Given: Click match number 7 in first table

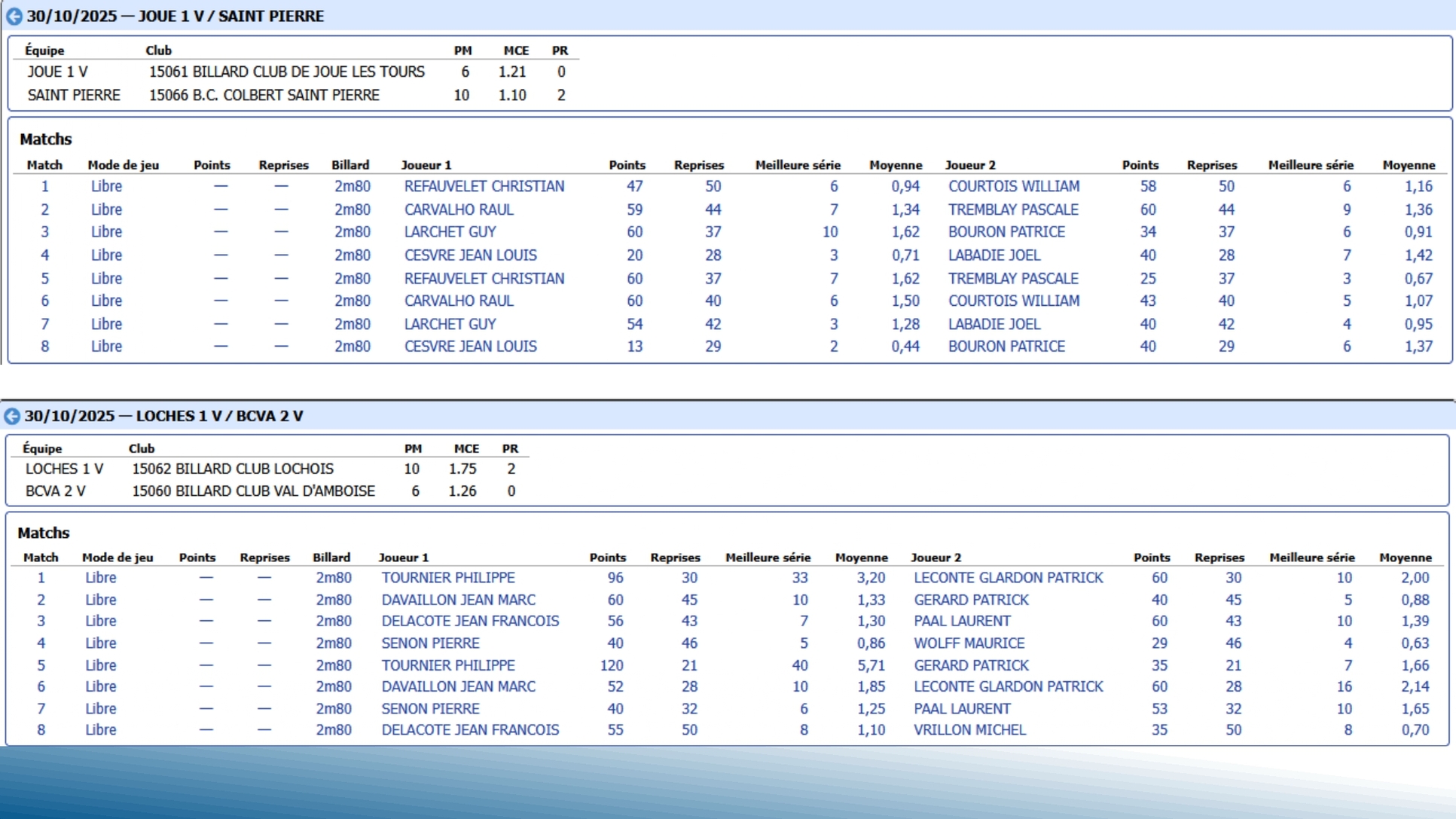Looking at the screenshot, I should pos(44,324).
